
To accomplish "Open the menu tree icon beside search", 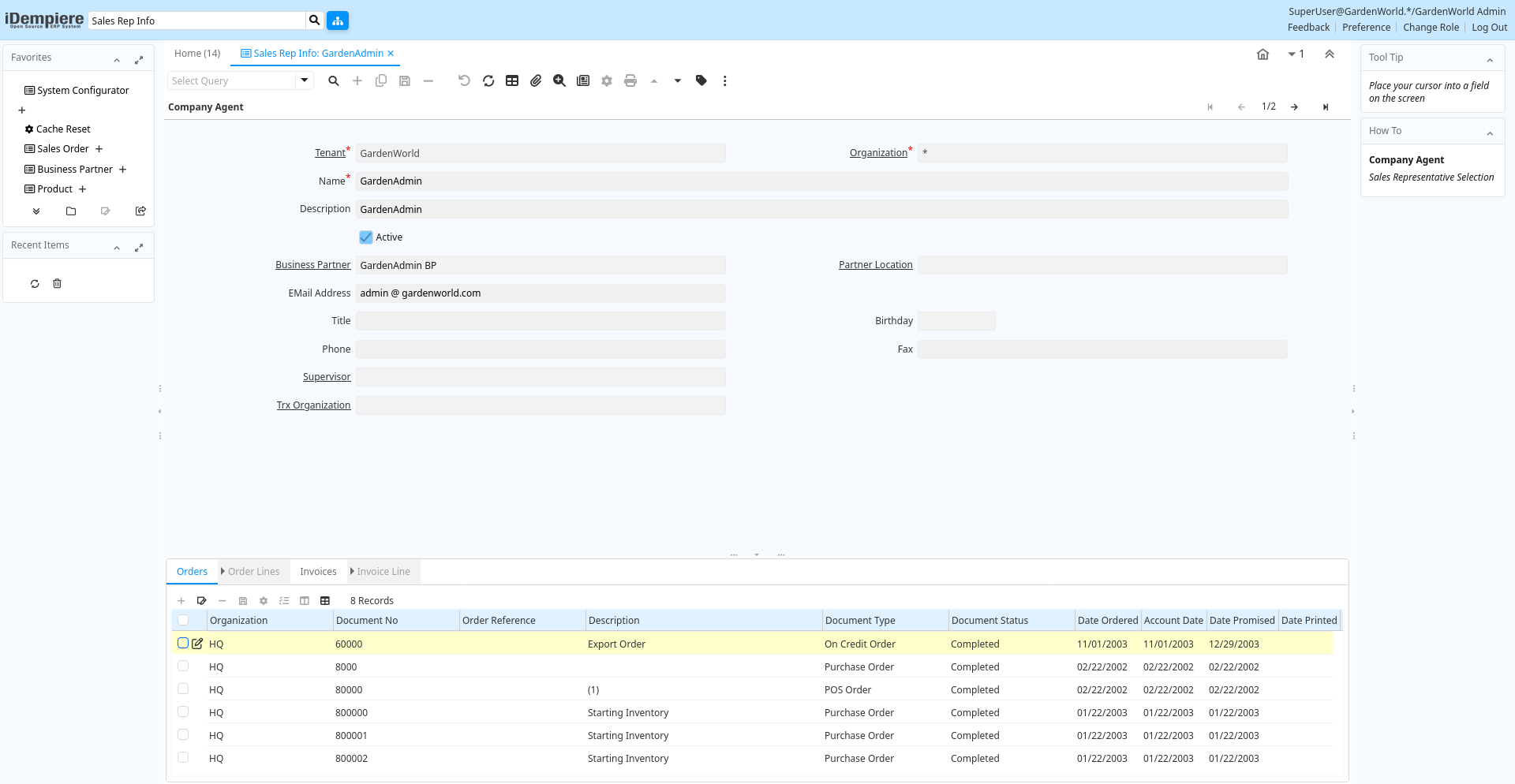I will coord(338,21).
